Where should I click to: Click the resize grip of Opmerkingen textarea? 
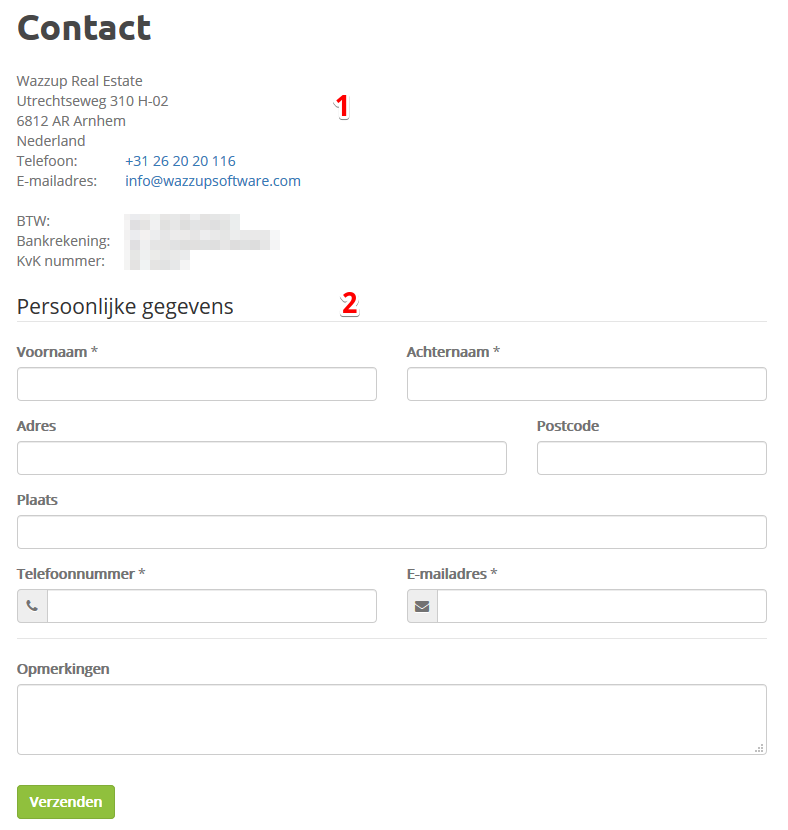point(759,747)
